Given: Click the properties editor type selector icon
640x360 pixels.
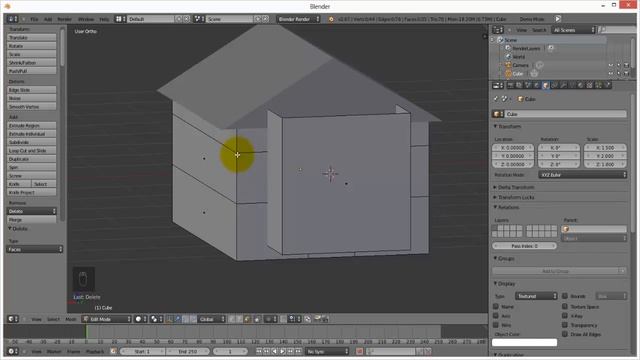Looking at the screenshot, I should pos(498,85).
